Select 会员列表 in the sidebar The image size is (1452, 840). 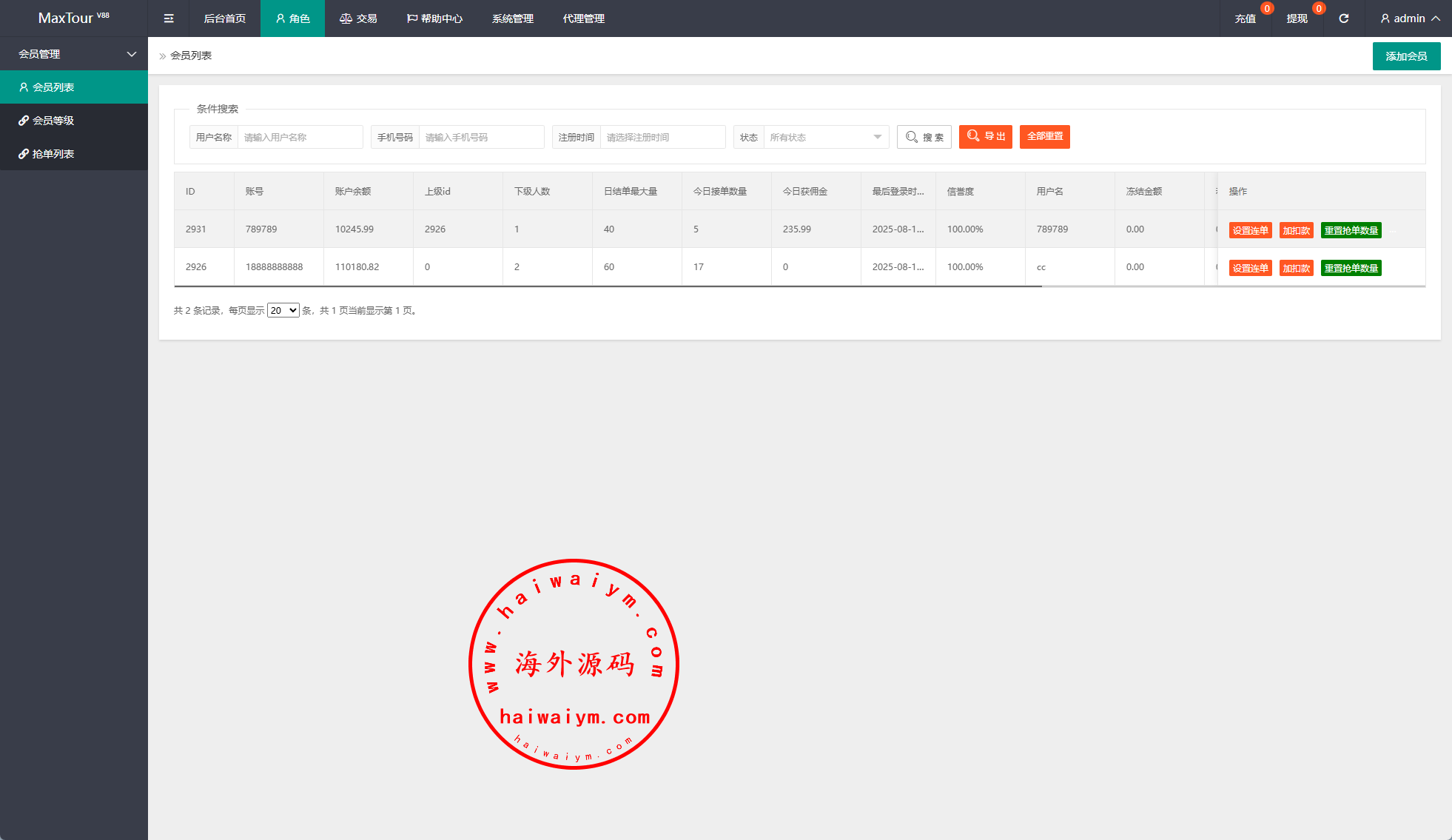click(53, 87)
